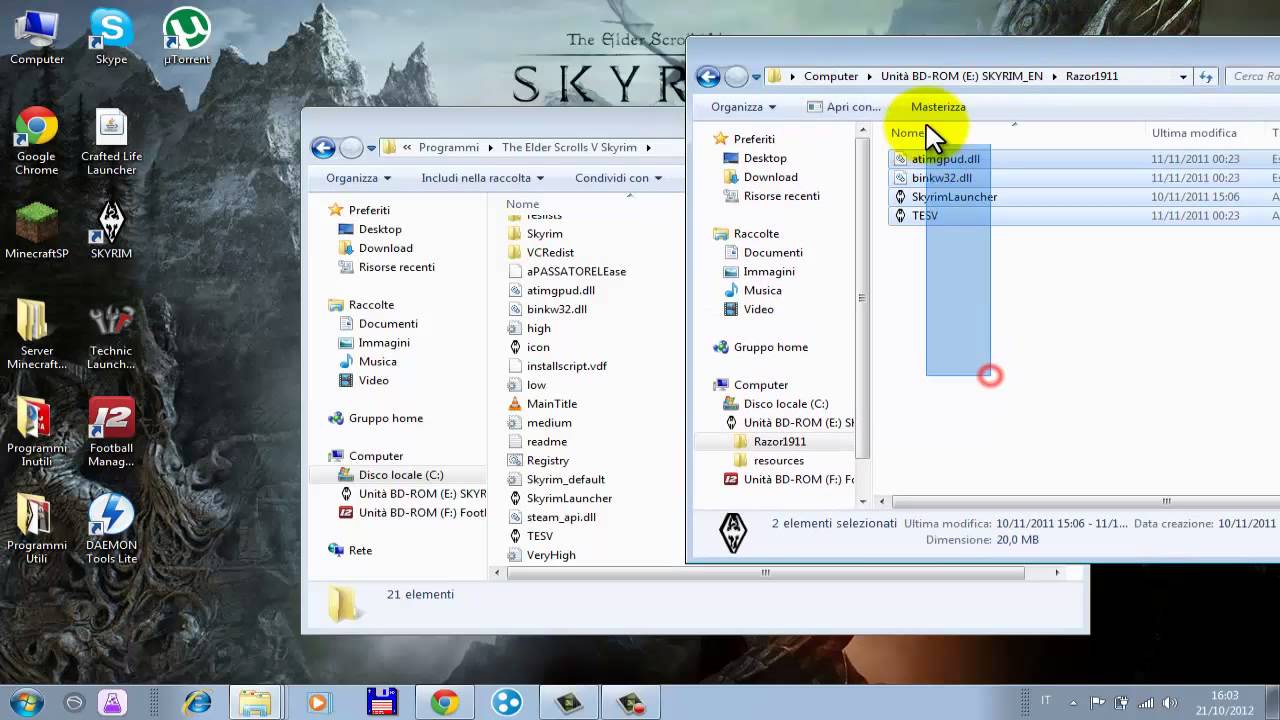This screenshot has height=720, width=1280.
Task: Click the Chrome taskbar icon
Action: click(445, 702)
